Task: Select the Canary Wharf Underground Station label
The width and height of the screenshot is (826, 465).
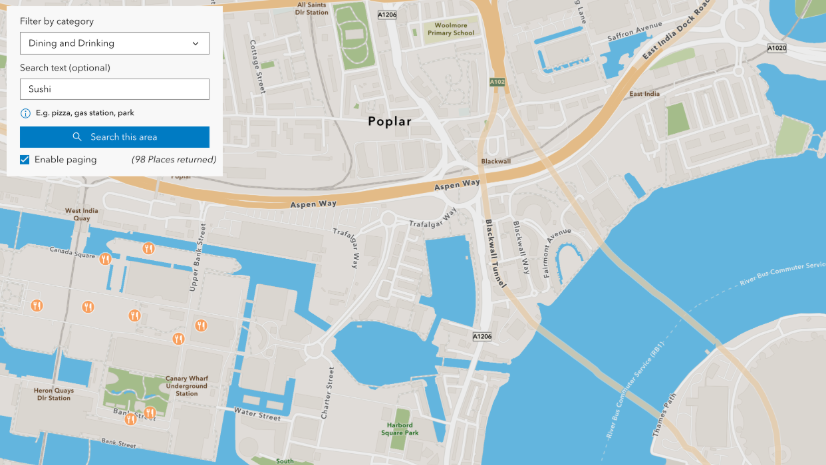Action: [x=186, y=386]
